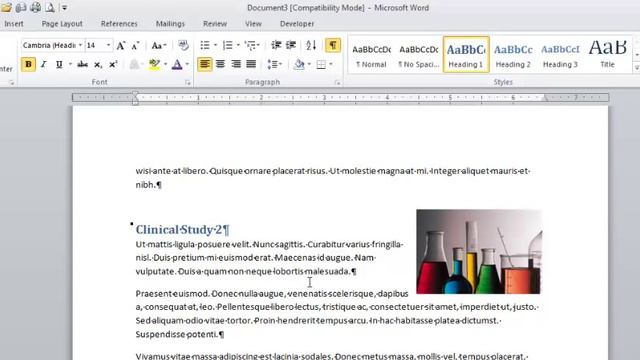Click the Shrink Font icon
The image size is (640, 360).
click(135, 46)
